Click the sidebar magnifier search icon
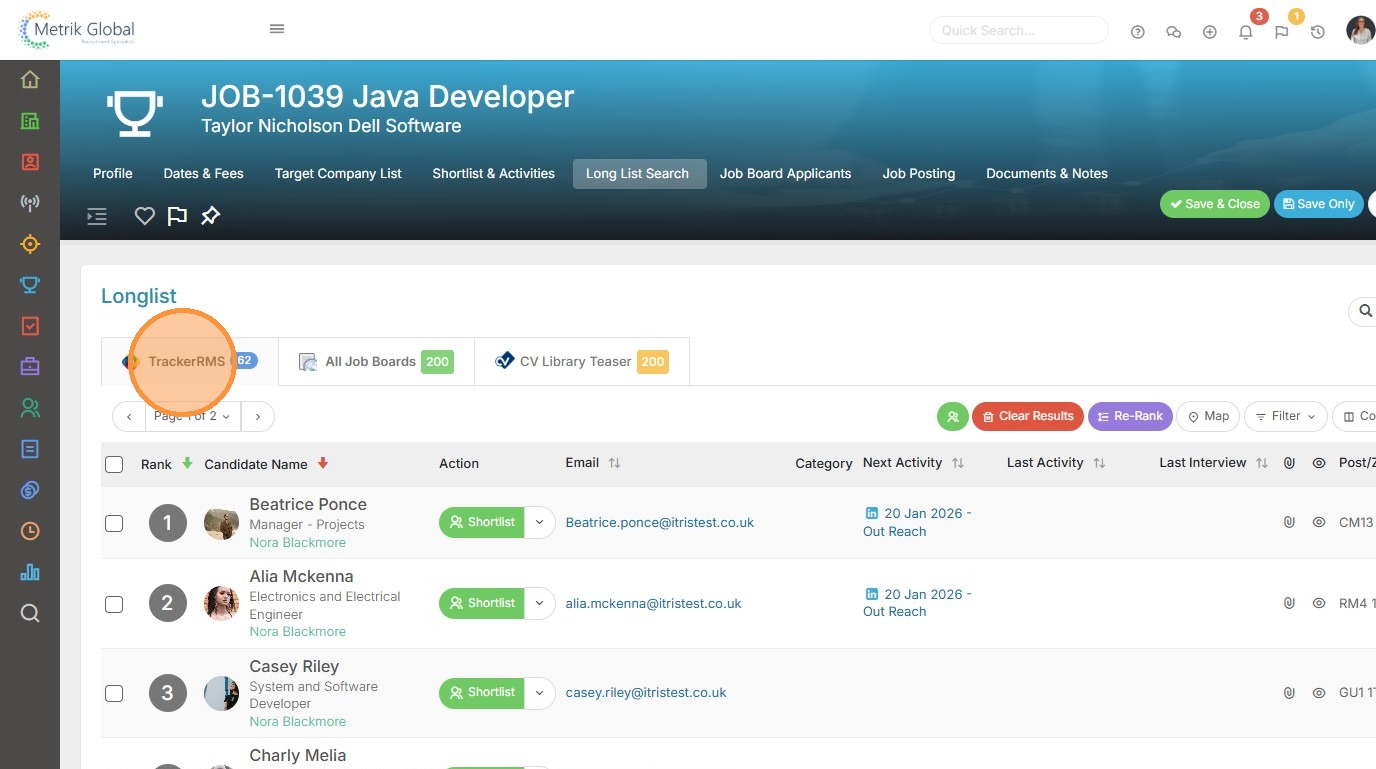 [30, 613]
